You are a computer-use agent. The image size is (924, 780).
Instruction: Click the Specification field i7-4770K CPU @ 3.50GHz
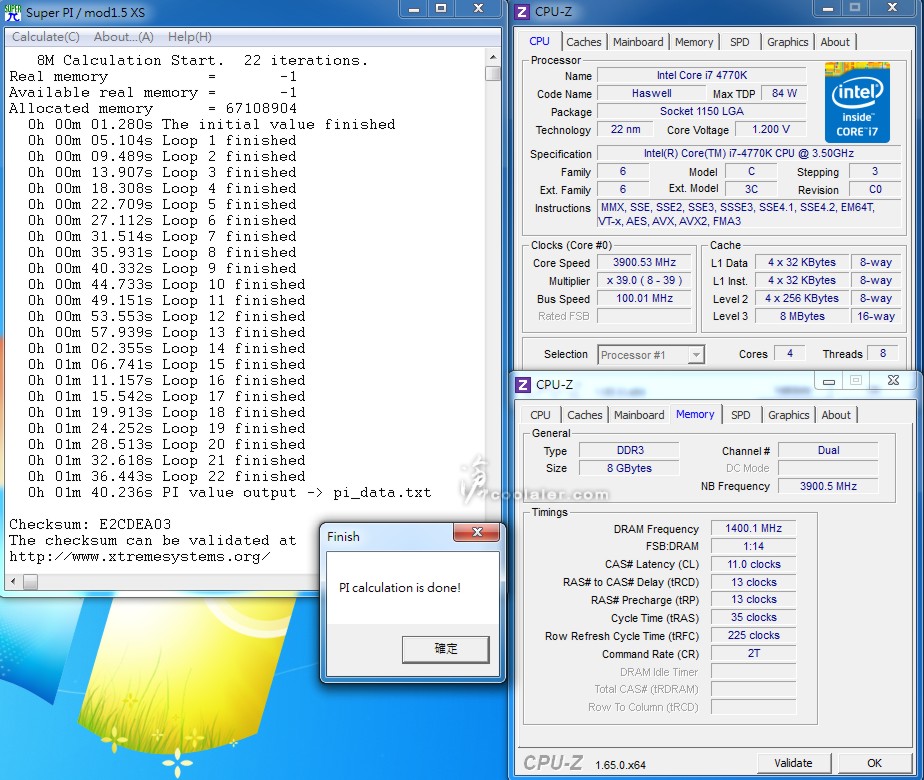click(x=748, y=153)
